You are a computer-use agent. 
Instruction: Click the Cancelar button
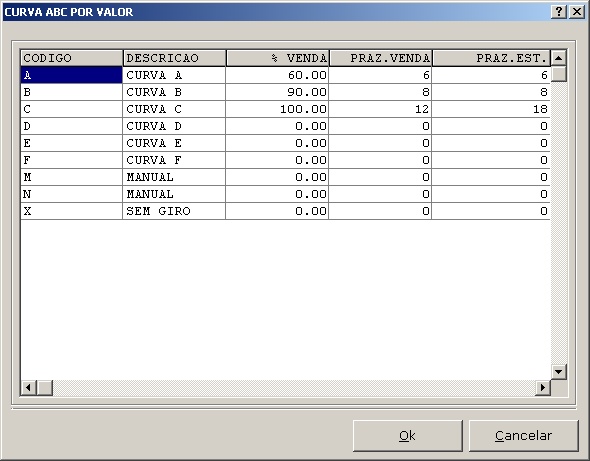[523, 436]
